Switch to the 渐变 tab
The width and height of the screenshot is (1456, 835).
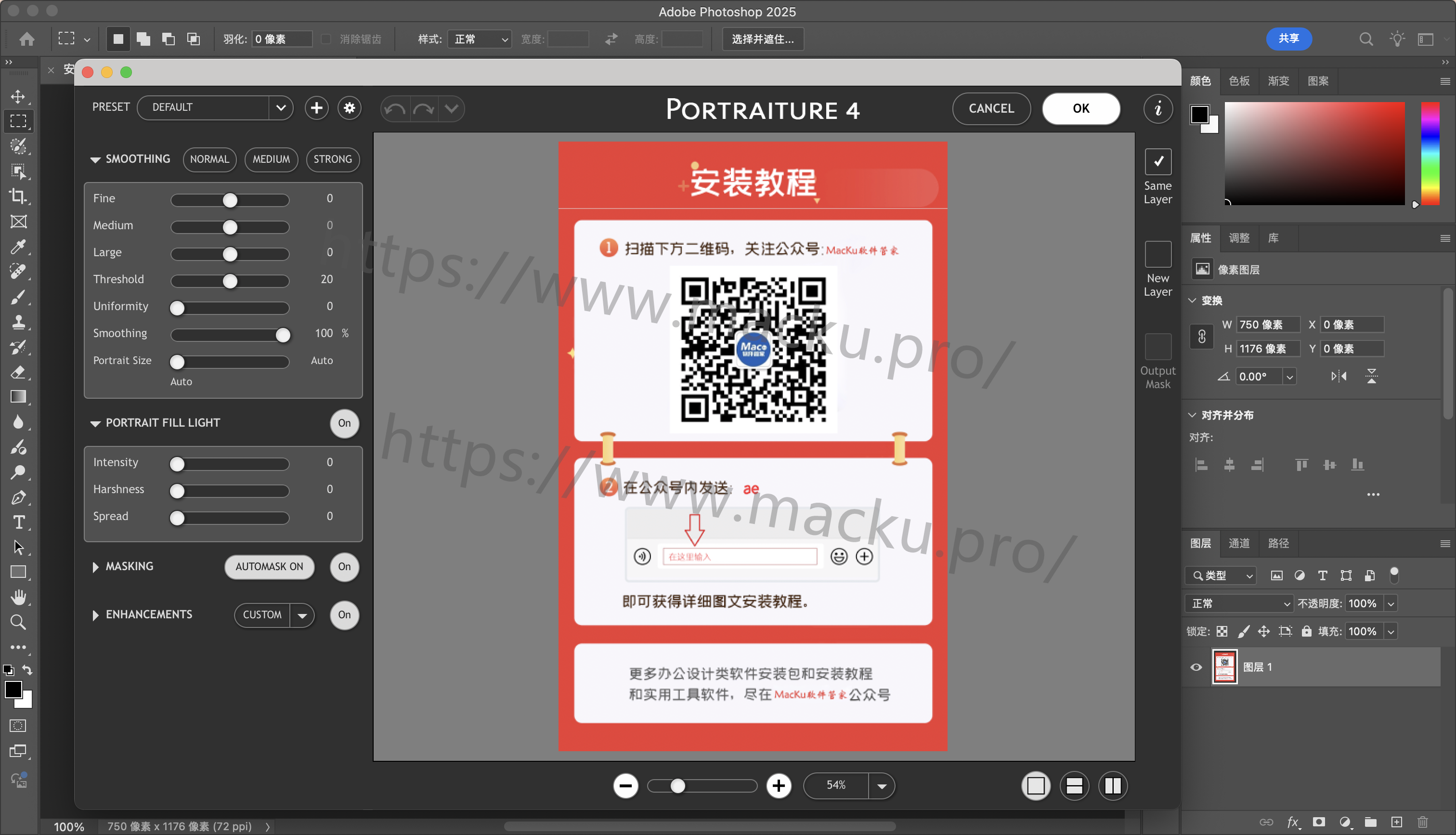1278,81
